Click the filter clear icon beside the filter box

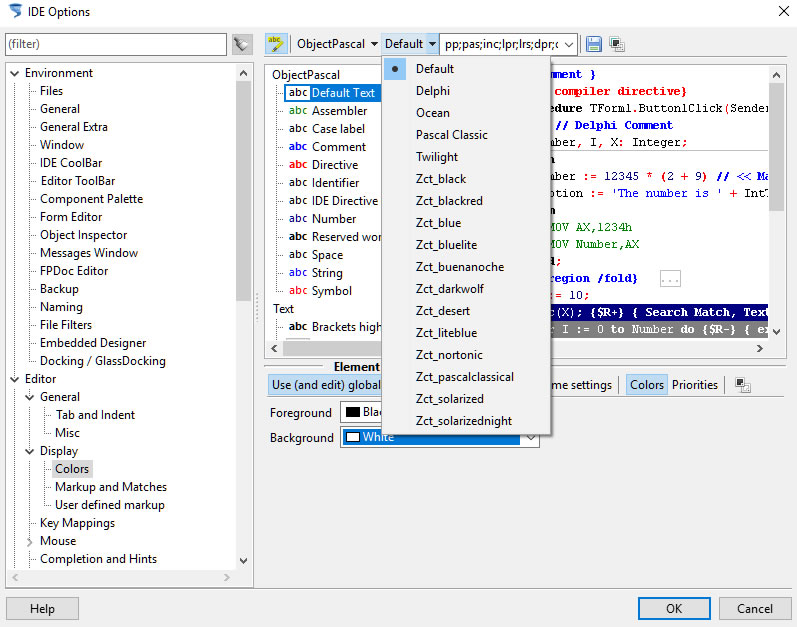tap(242, 44)
